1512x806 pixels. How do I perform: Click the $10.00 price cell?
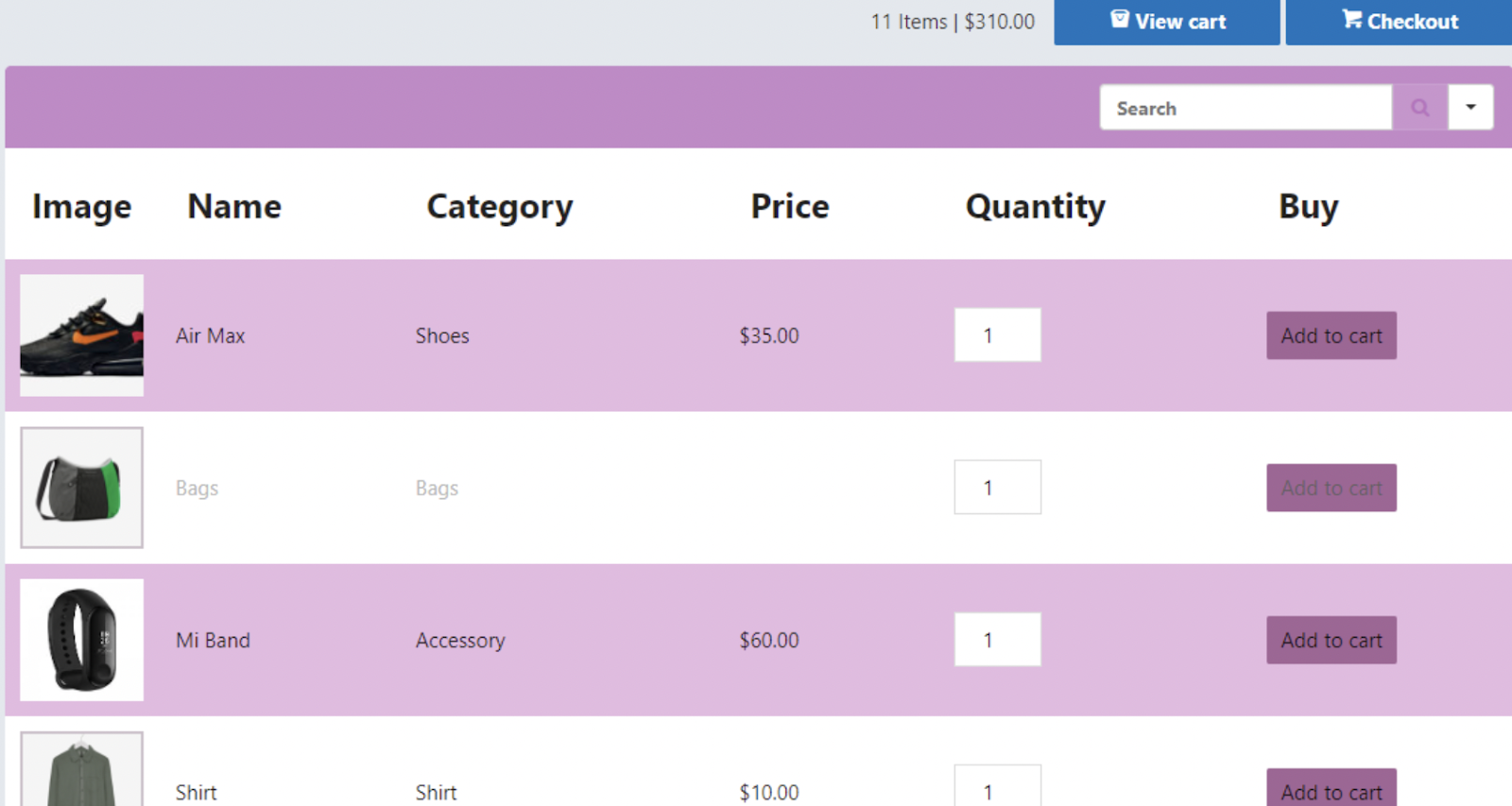click(x=768, y=792)
